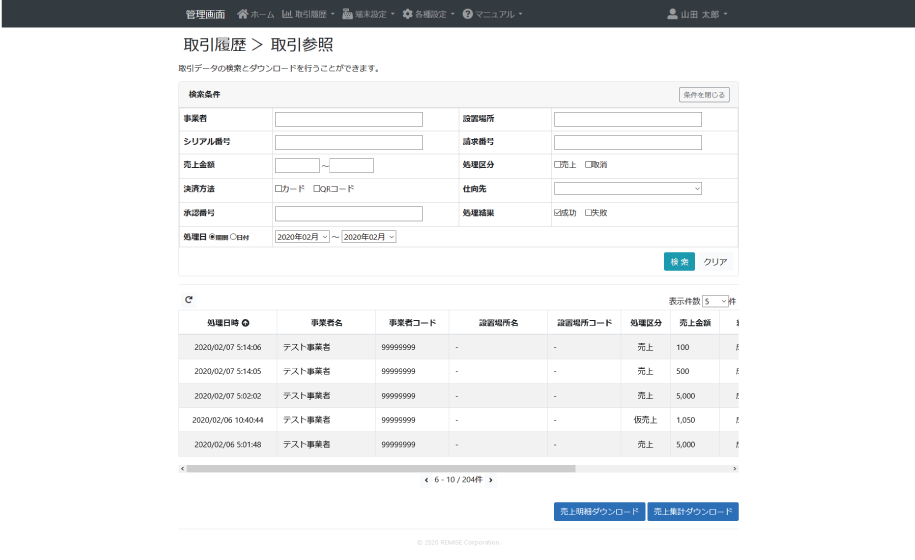Check the カード payment method checkbox

(278, 188)
